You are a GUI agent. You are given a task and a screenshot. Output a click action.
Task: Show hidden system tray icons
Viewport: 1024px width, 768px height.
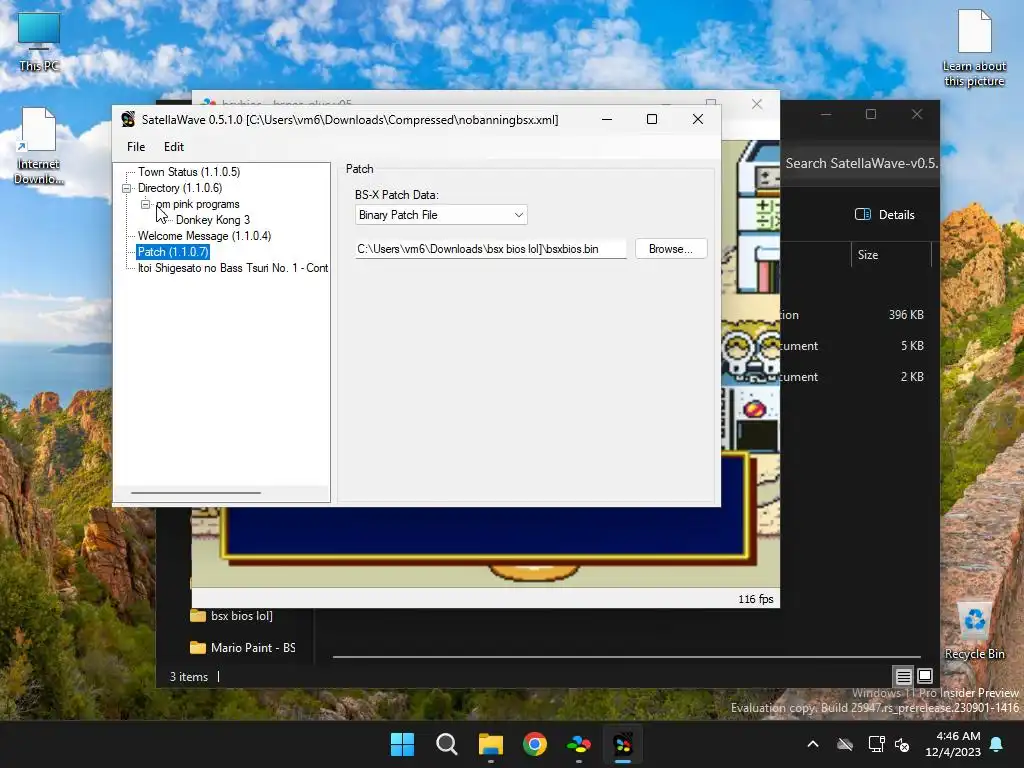point(813,744)
